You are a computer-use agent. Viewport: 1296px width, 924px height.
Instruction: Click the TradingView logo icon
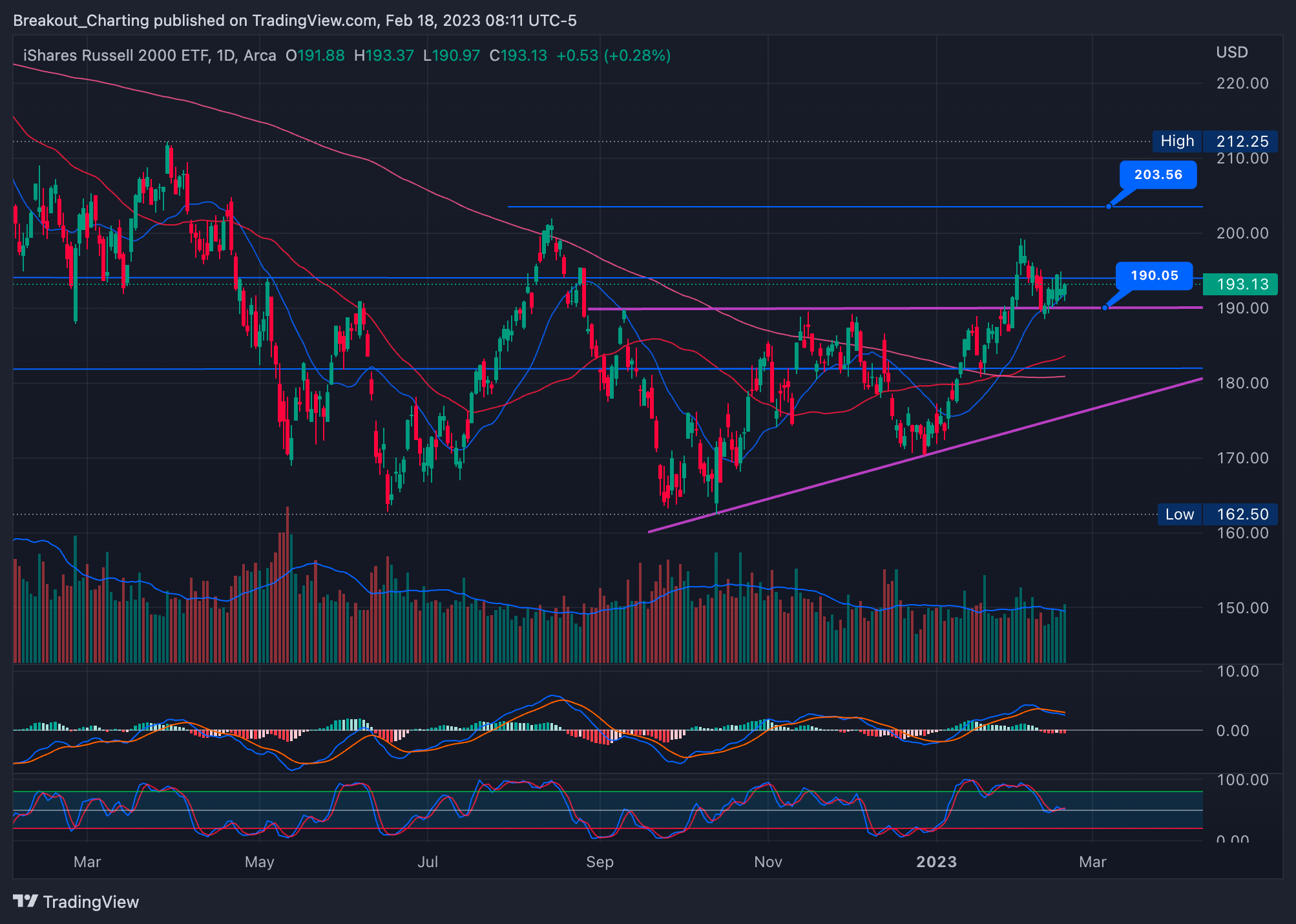point(26,901)
